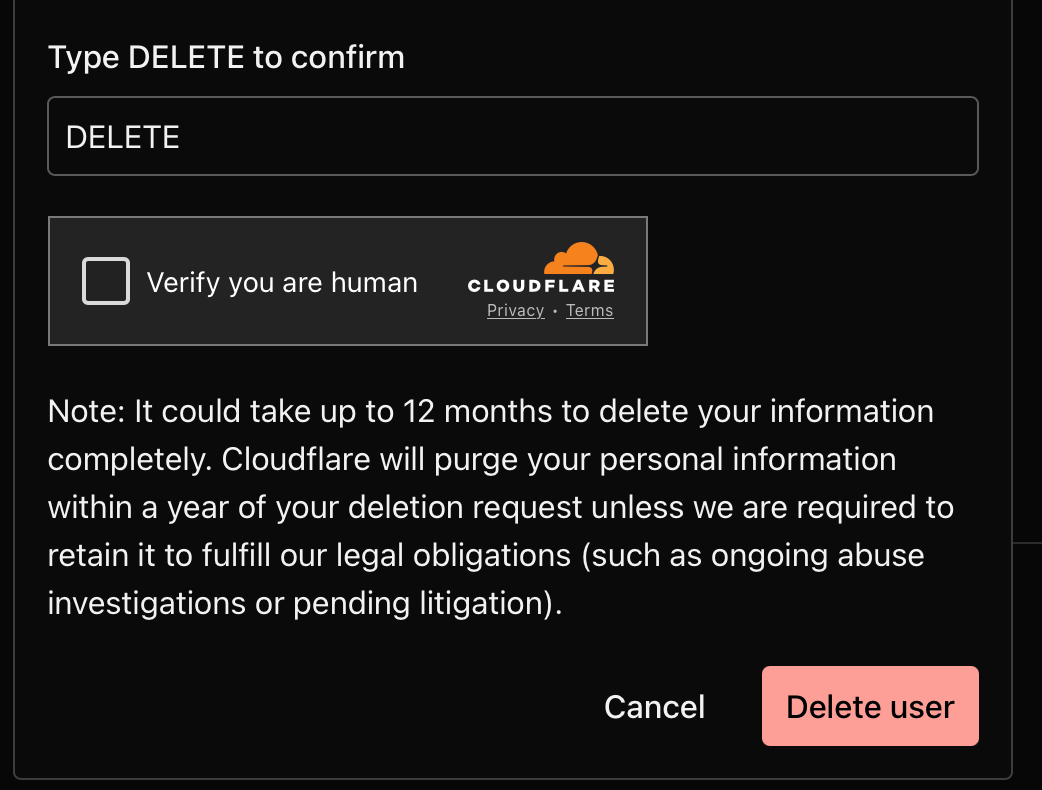The image size is (1042, 790).
Task: Focus the DELETE confirmation input field
Action: (x=512, y=136)
